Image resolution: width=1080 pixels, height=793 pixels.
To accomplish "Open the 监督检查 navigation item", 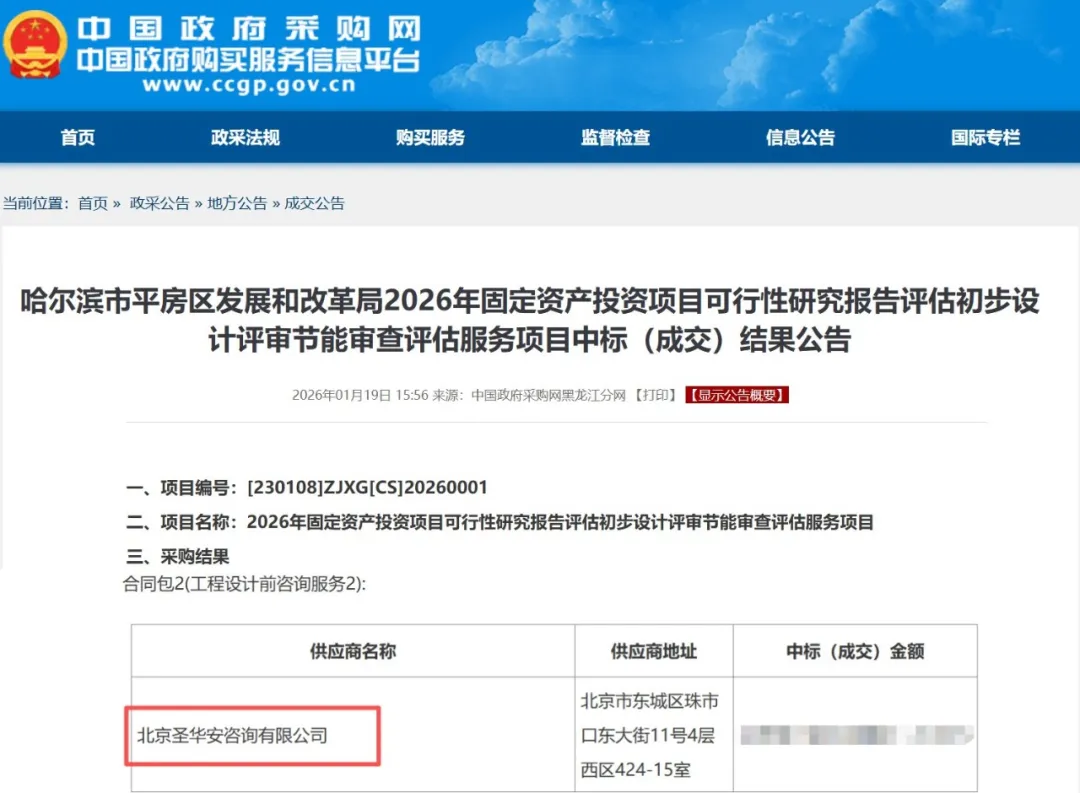I will (615, 138).
